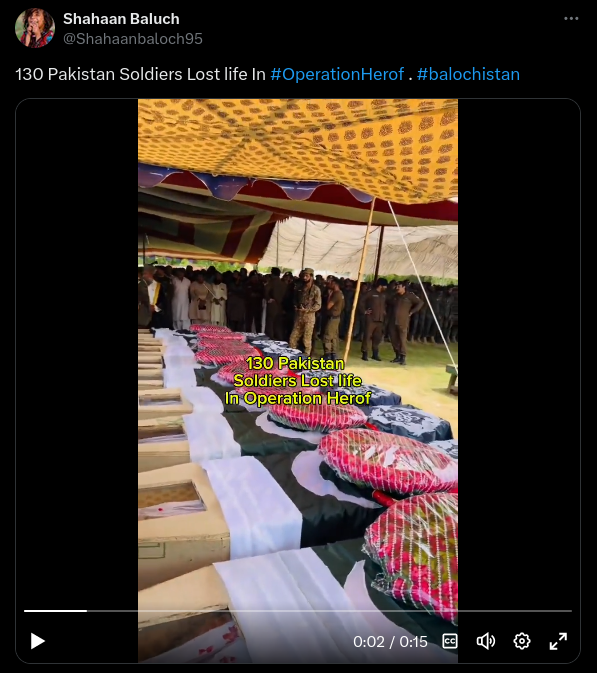The image size is (597, 673).
Task: Click the tweet text about 130 soldiers
Action: (x=140, y=74)
